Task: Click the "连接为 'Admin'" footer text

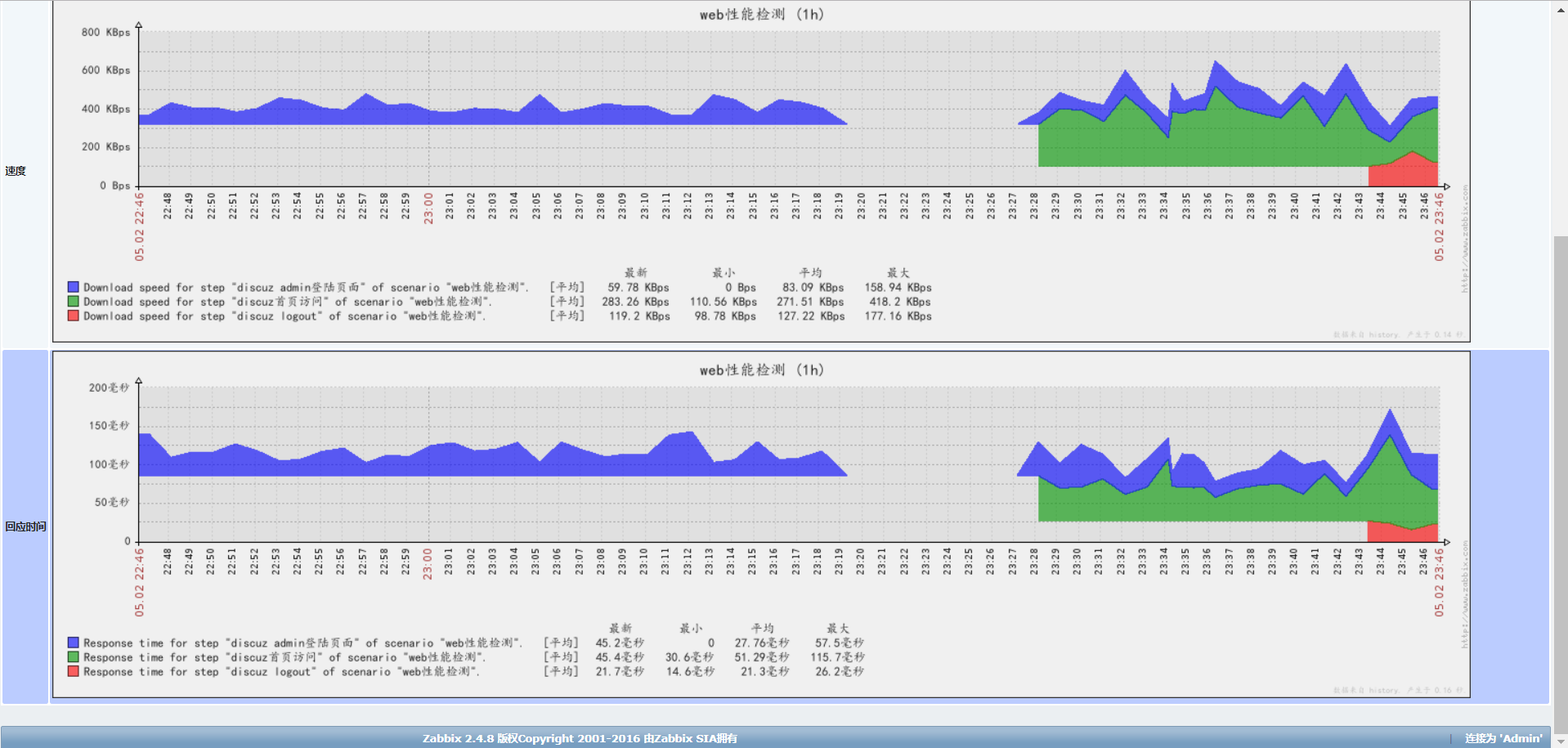Action: click(1503, 738)
